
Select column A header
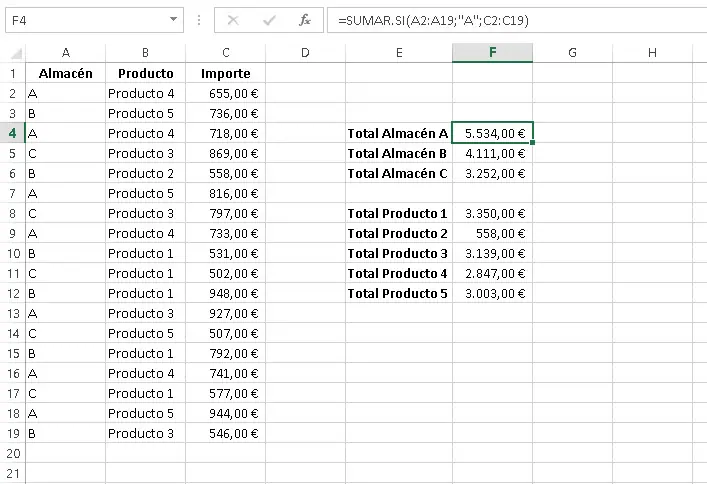pos(65,53)
